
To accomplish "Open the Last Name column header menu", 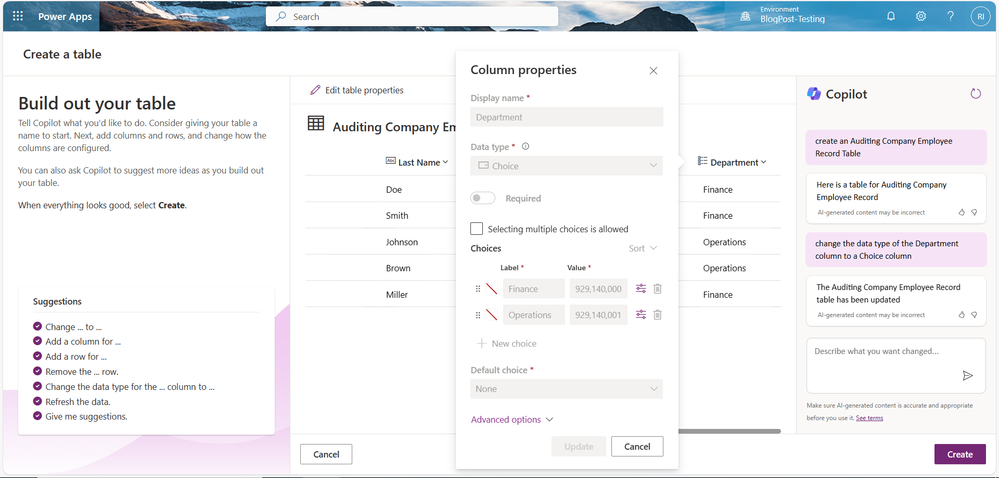I will click(x=417, y=163).
